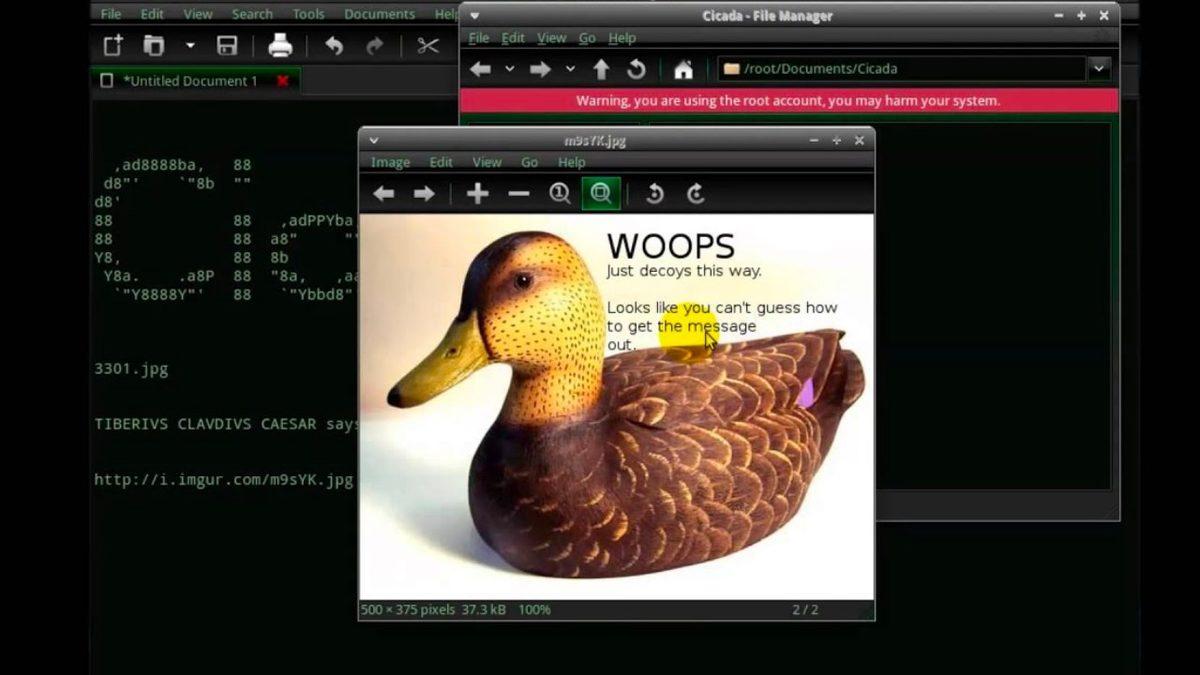Screen dimensions: 1200x675
Task: Close the Untitled Document 1 tab
Action: (283, 81)
